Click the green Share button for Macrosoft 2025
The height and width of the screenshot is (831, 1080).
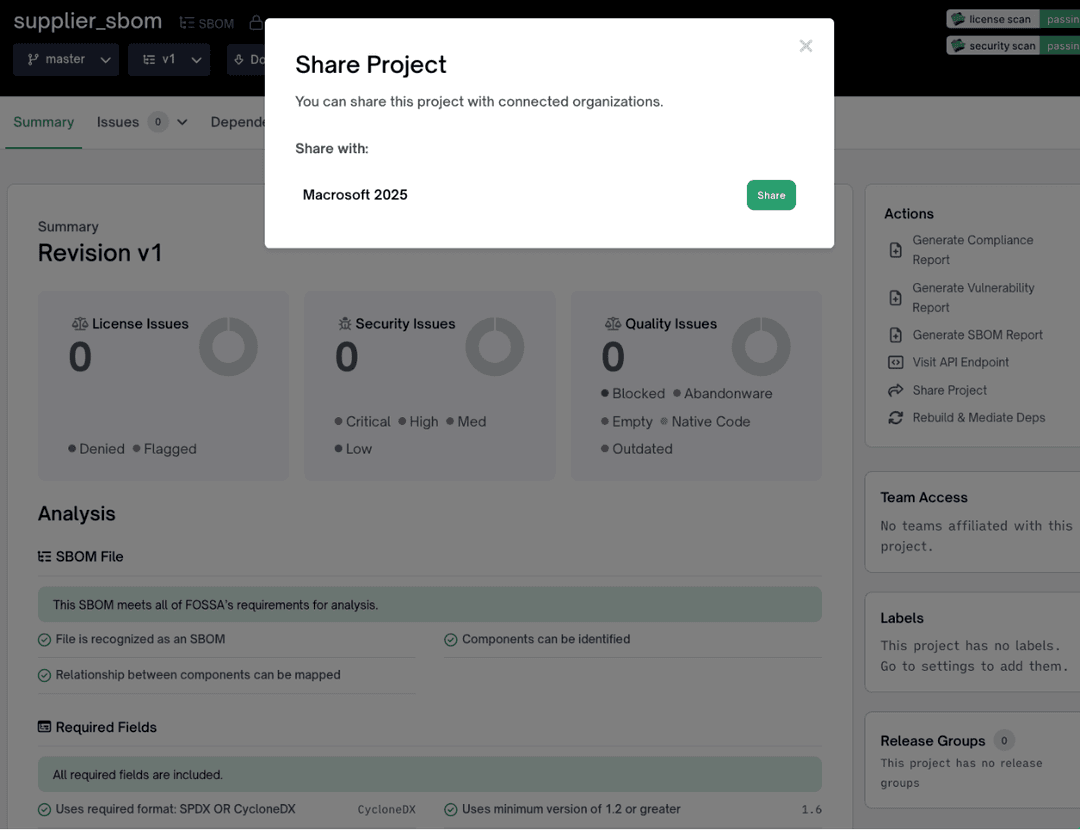(770, 195)
